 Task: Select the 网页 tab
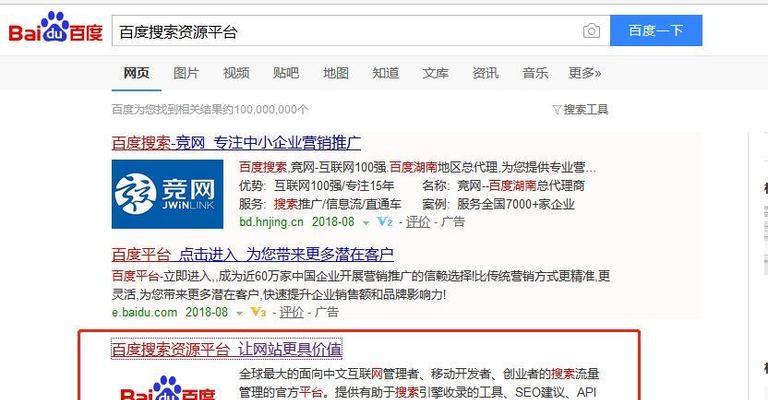click(x=136, y=73)
